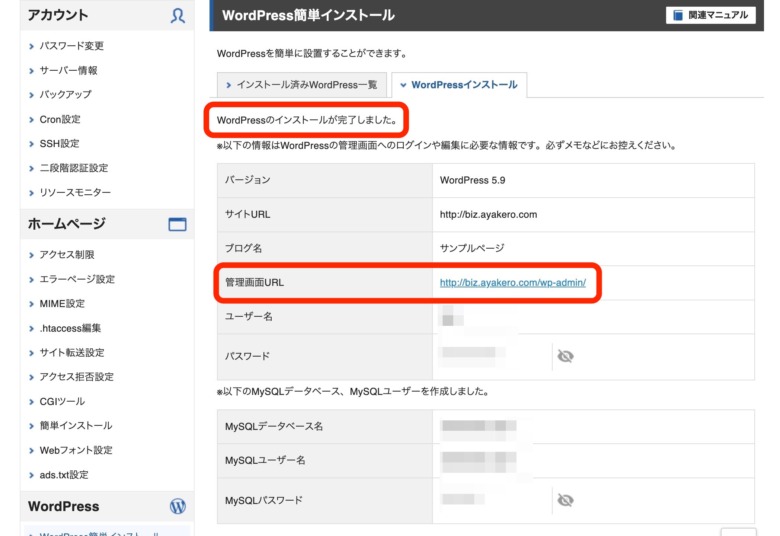
Task: Click the blog name value サンプルページ
Action: click(472, 248)
